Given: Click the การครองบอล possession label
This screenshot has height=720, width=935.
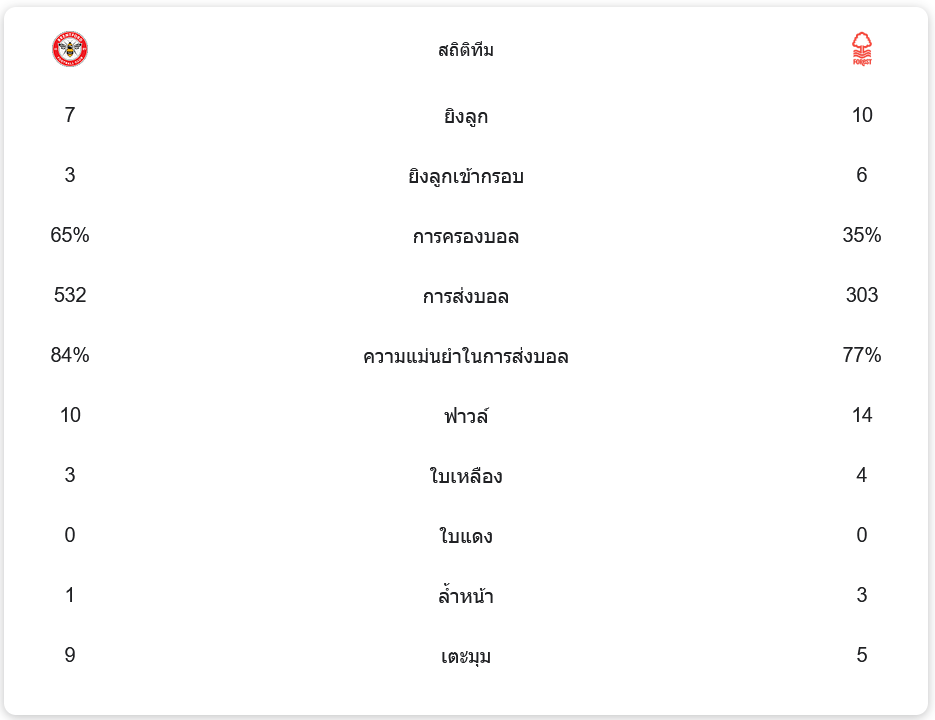Looking at the screenshot, I should (x=466, y=237).
